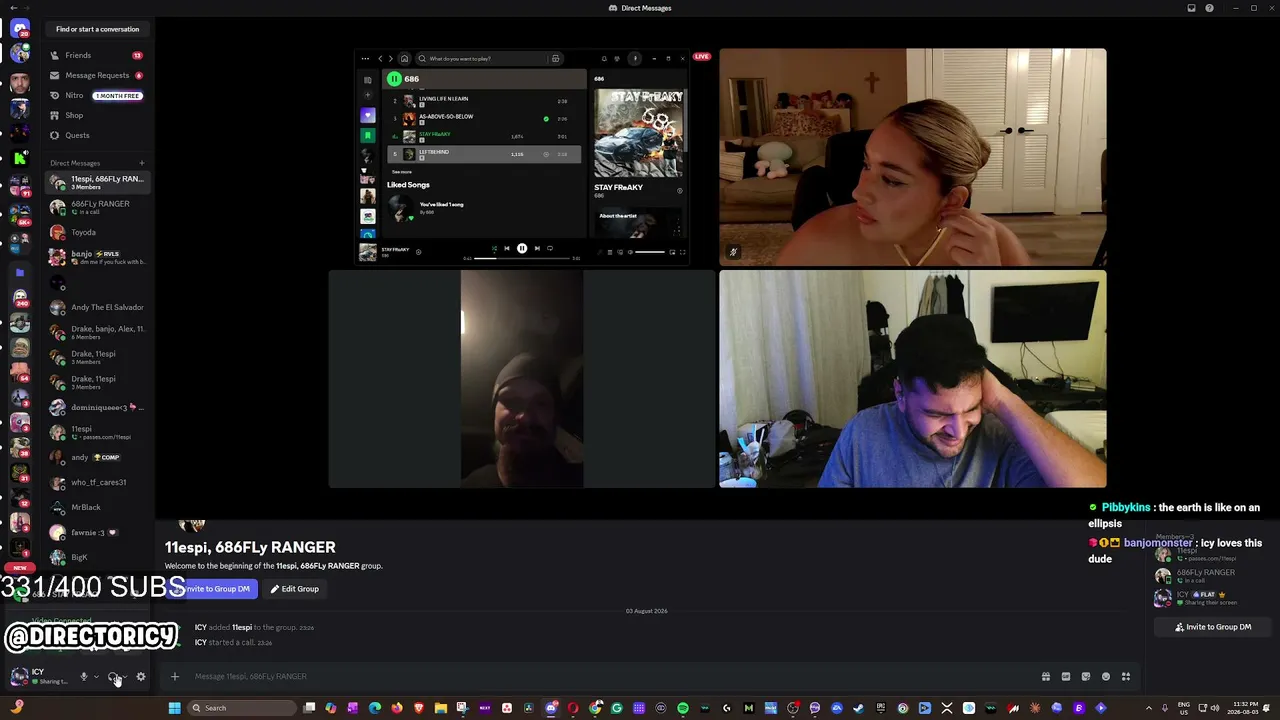Select the LEFTBEHIND track row
Viewport: 1280px width, 720px height.
click(484, 154)
